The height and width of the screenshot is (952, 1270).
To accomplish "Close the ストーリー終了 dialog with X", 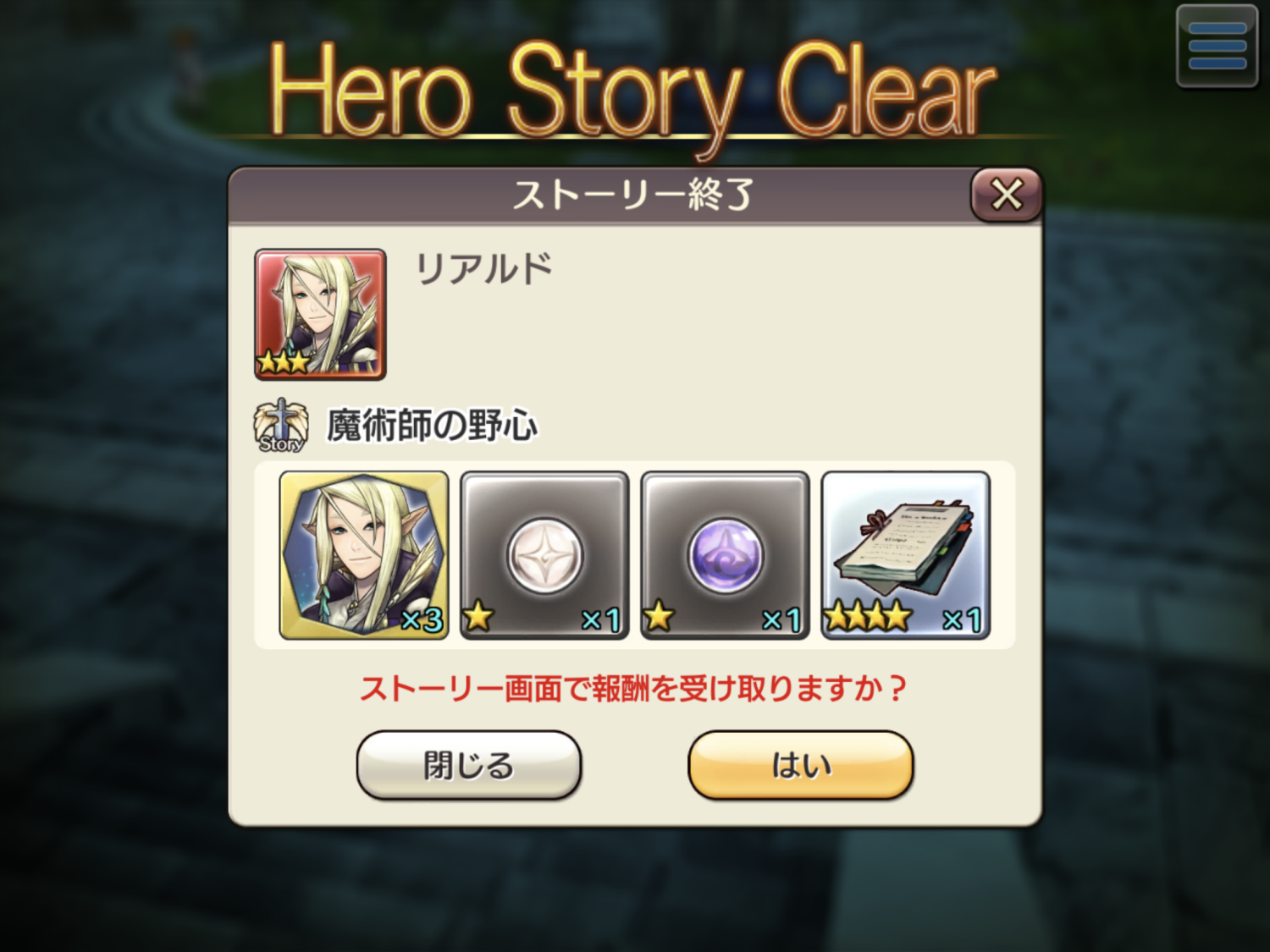I will [1006, 195].
